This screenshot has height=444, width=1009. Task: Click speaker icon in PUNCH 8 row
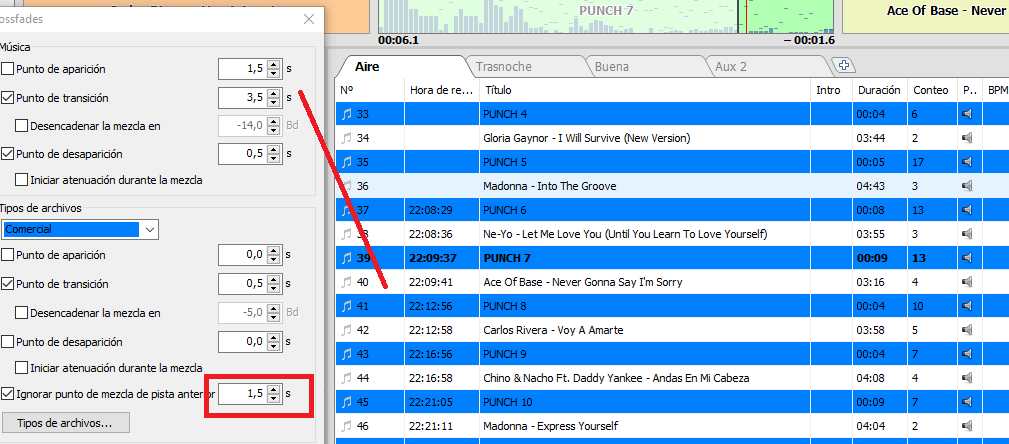click(966, 306)
